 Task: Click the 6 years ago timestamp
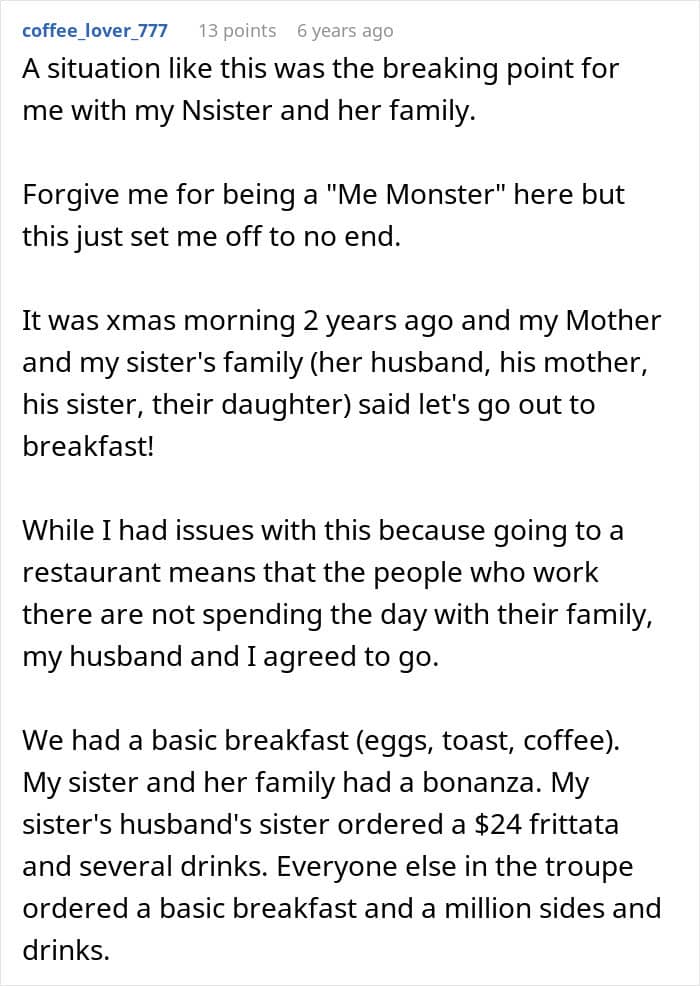pyautogui.click(x=345, y=30)
